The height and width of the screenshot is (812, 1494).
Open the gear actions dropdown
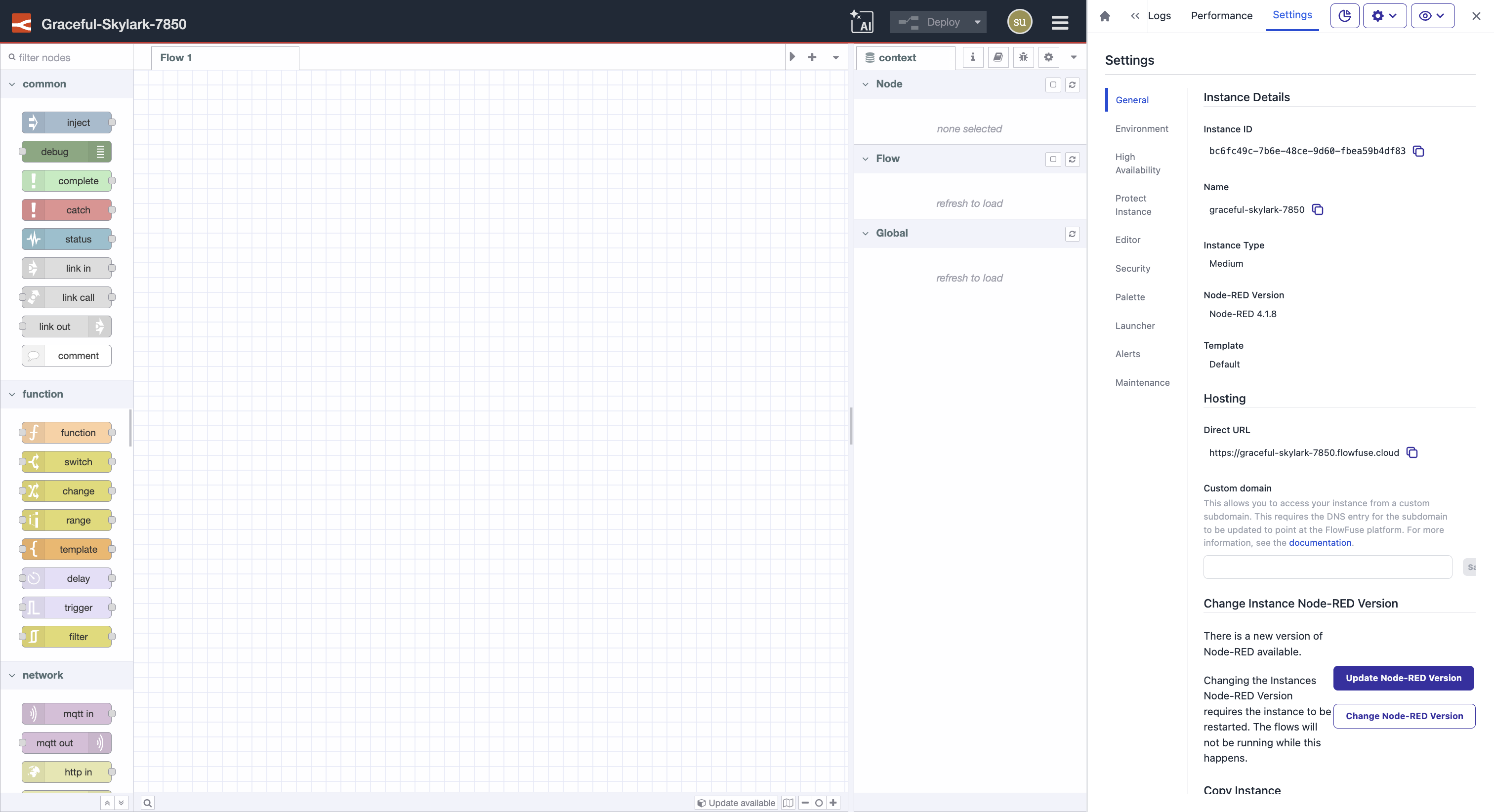tap(1384, 16)
